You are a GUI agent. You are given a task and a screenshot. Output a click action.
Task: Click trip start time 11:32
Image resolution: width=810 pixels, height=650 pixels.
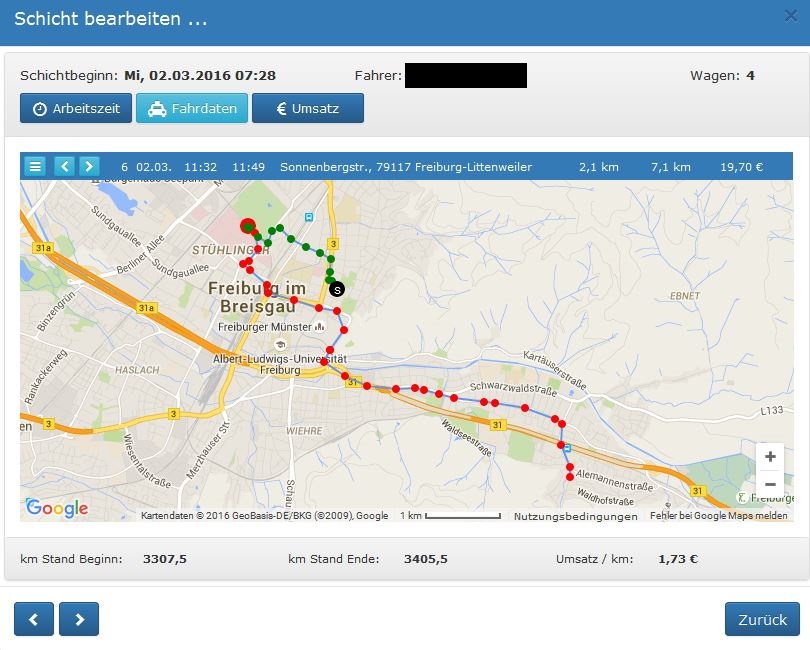[200, 167]
